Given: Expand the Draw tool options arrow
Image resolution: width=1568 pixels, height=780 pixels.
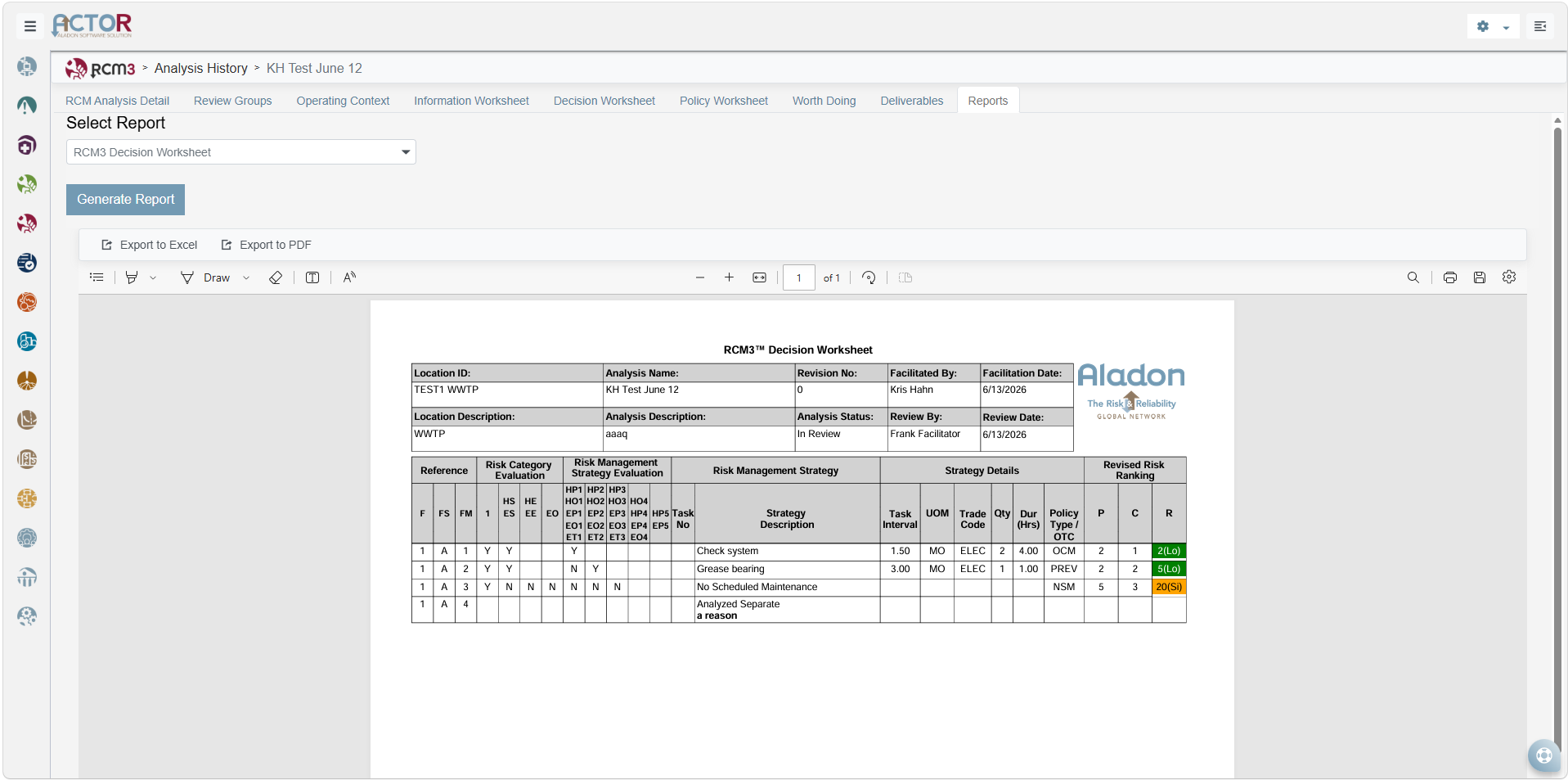Looking at the screenshot, I should click(246, 277).
